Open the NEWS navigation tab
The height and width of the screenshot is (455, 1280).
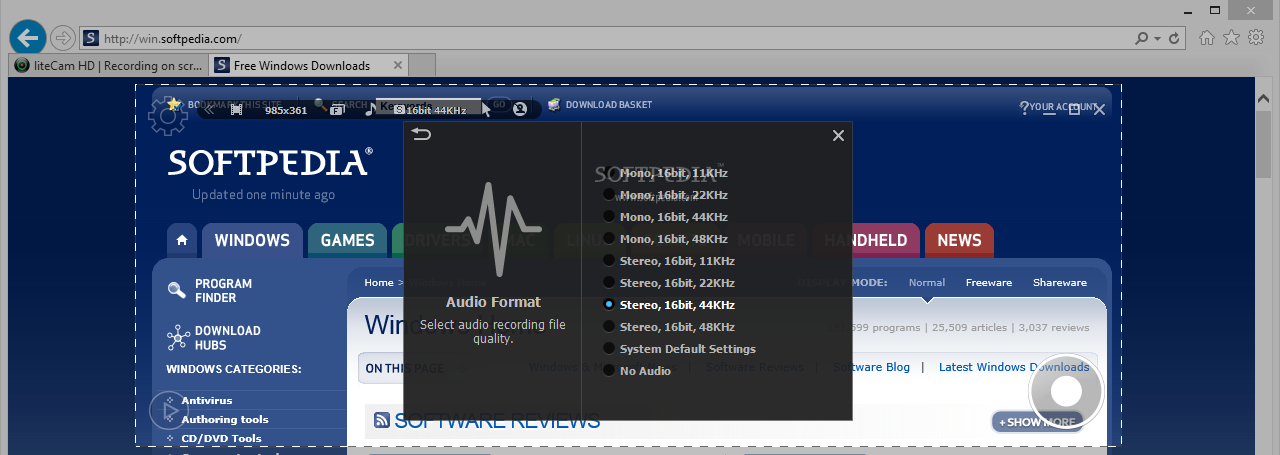point(959,240)
